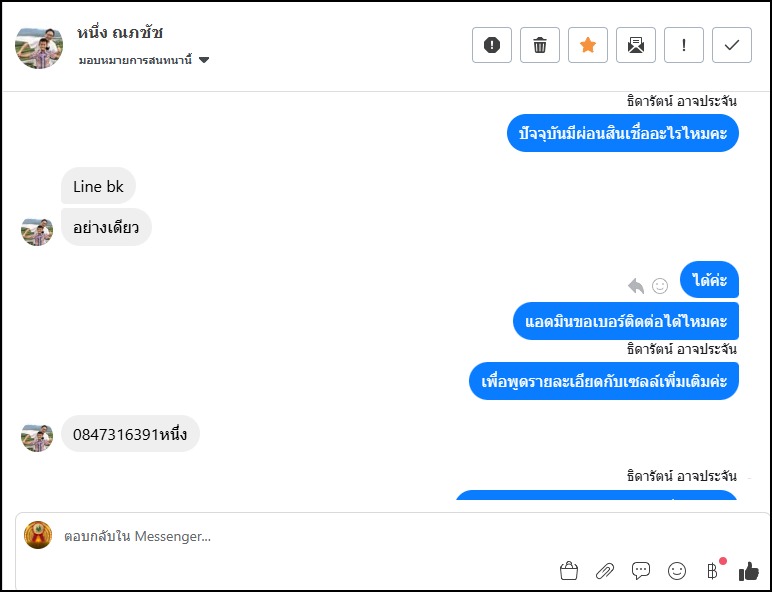Mark conversation done with checkmark button
The image size is (772, 592).
[x=732, y=45]
